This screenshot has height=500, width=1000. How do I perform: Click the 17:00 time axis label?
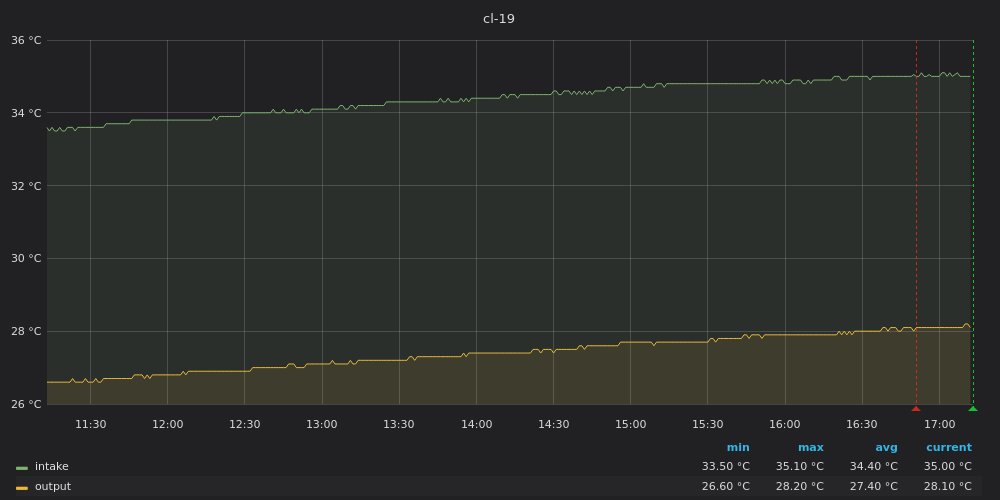point(939,425)
